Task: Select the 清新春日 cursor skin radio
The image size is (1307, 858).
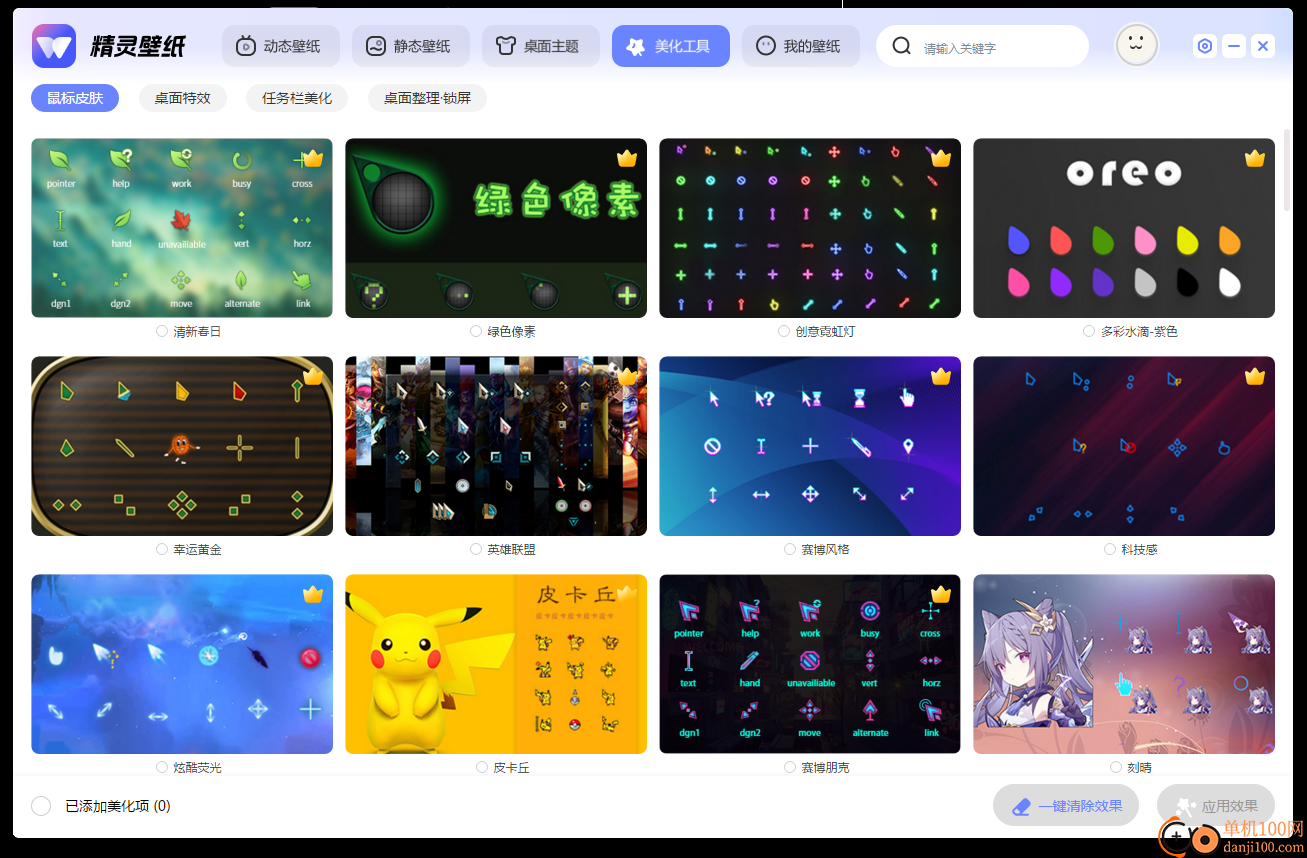Action: [162, 331]
